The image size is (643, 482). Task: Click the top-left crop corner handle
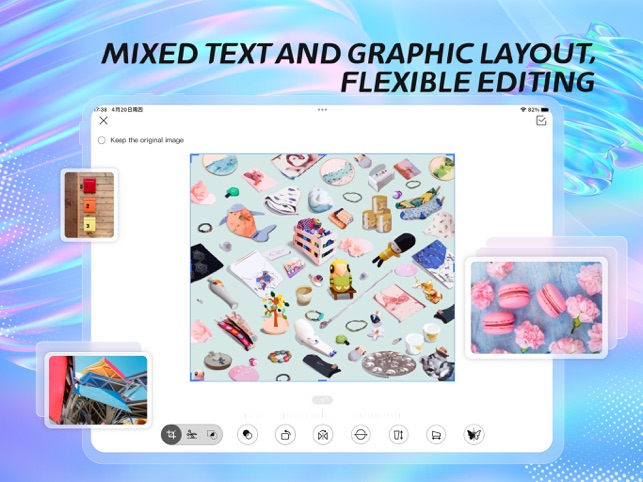(192, 156)
